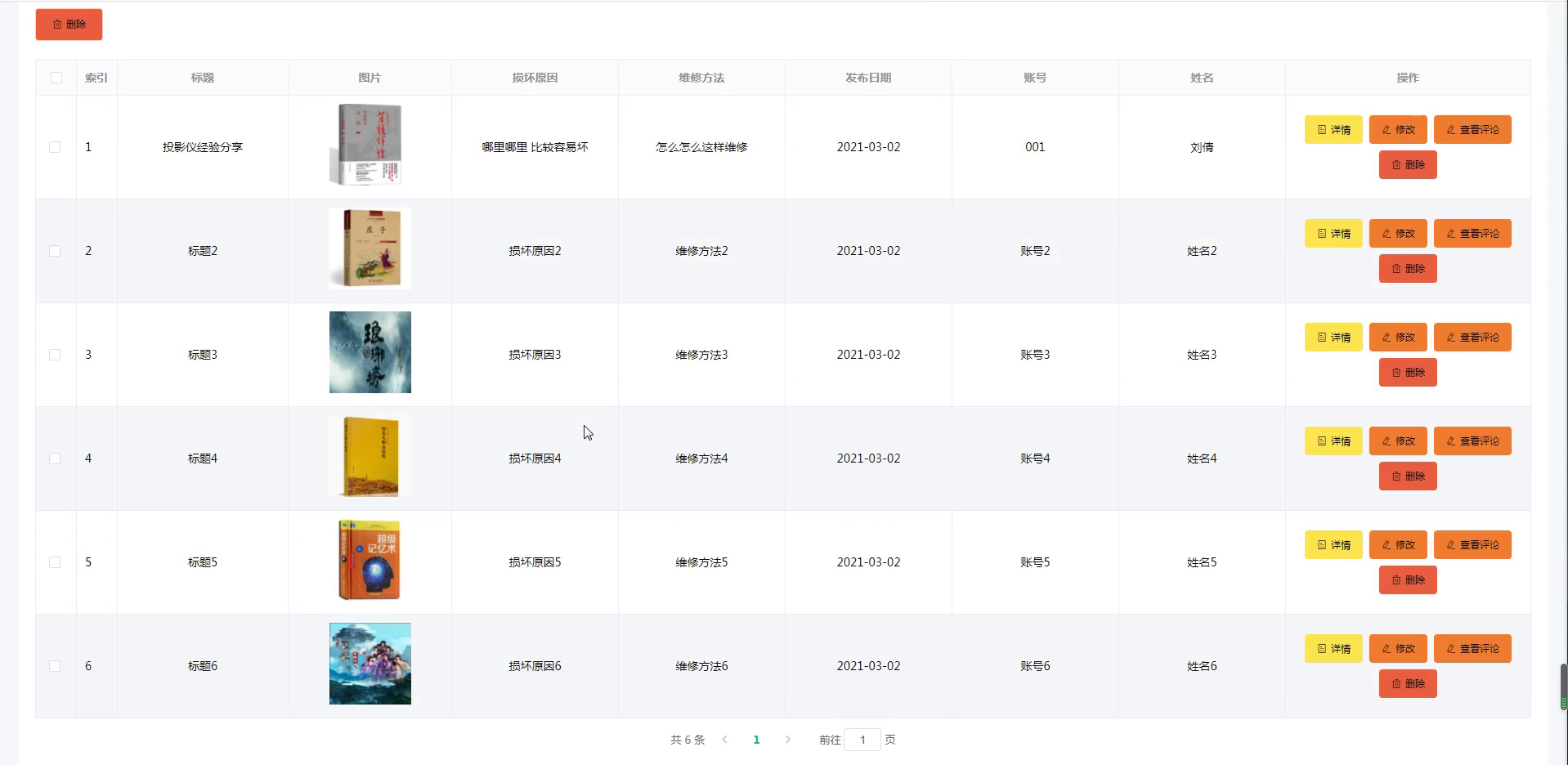Check the checkbox for row 标题2
The image size is (1568, 765).
pyautogui.click(x=55, y=251)
